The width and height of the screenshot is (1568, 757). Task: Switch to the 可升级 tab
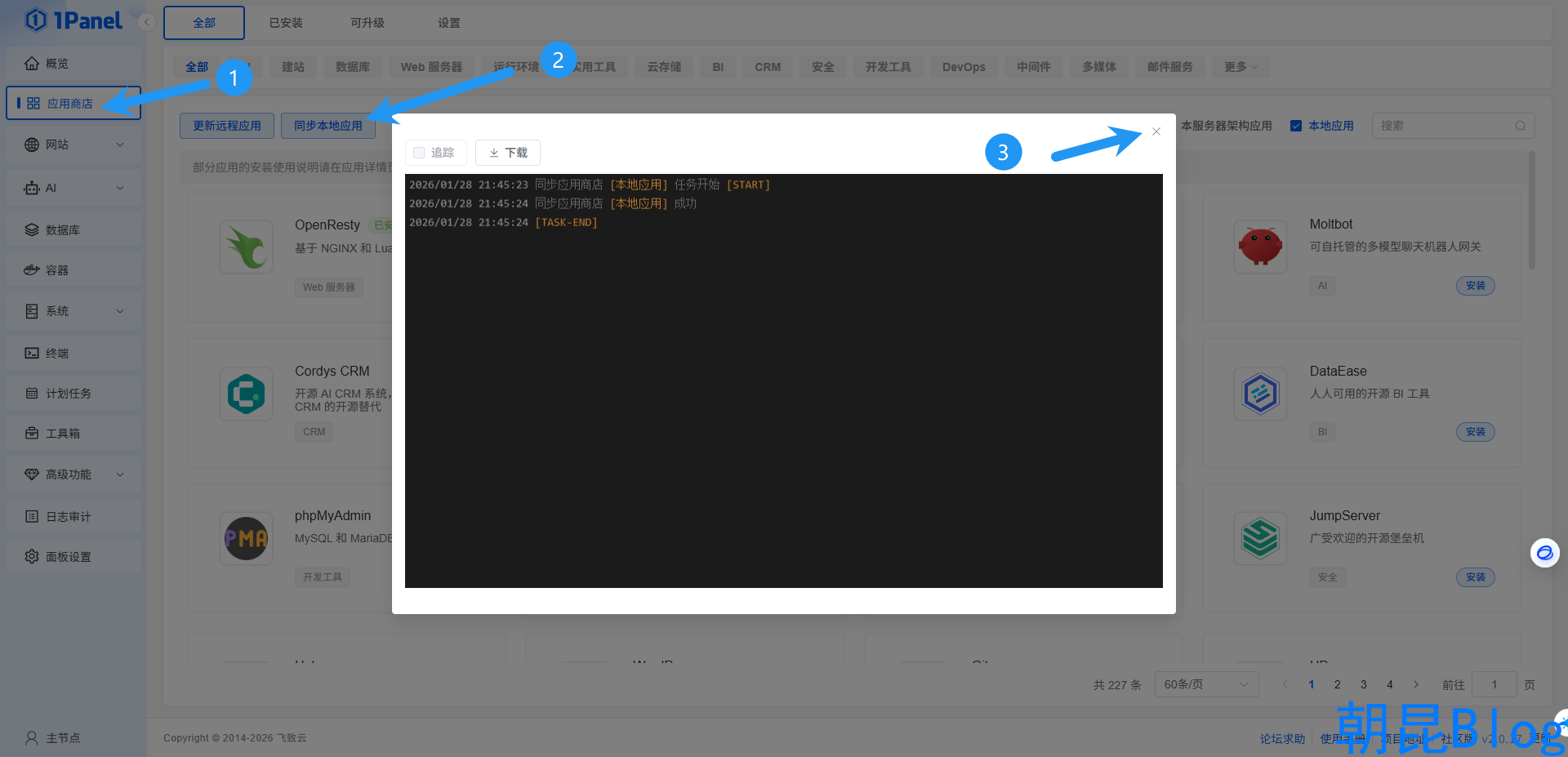pos(367,23)
